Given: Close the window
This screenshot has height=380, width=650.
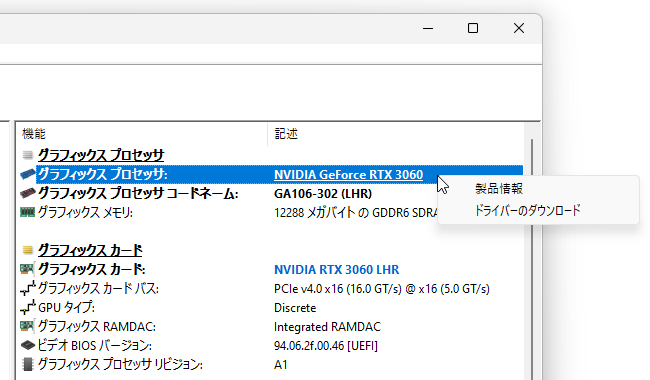Looking at the screenshot, I should [519, 29].
